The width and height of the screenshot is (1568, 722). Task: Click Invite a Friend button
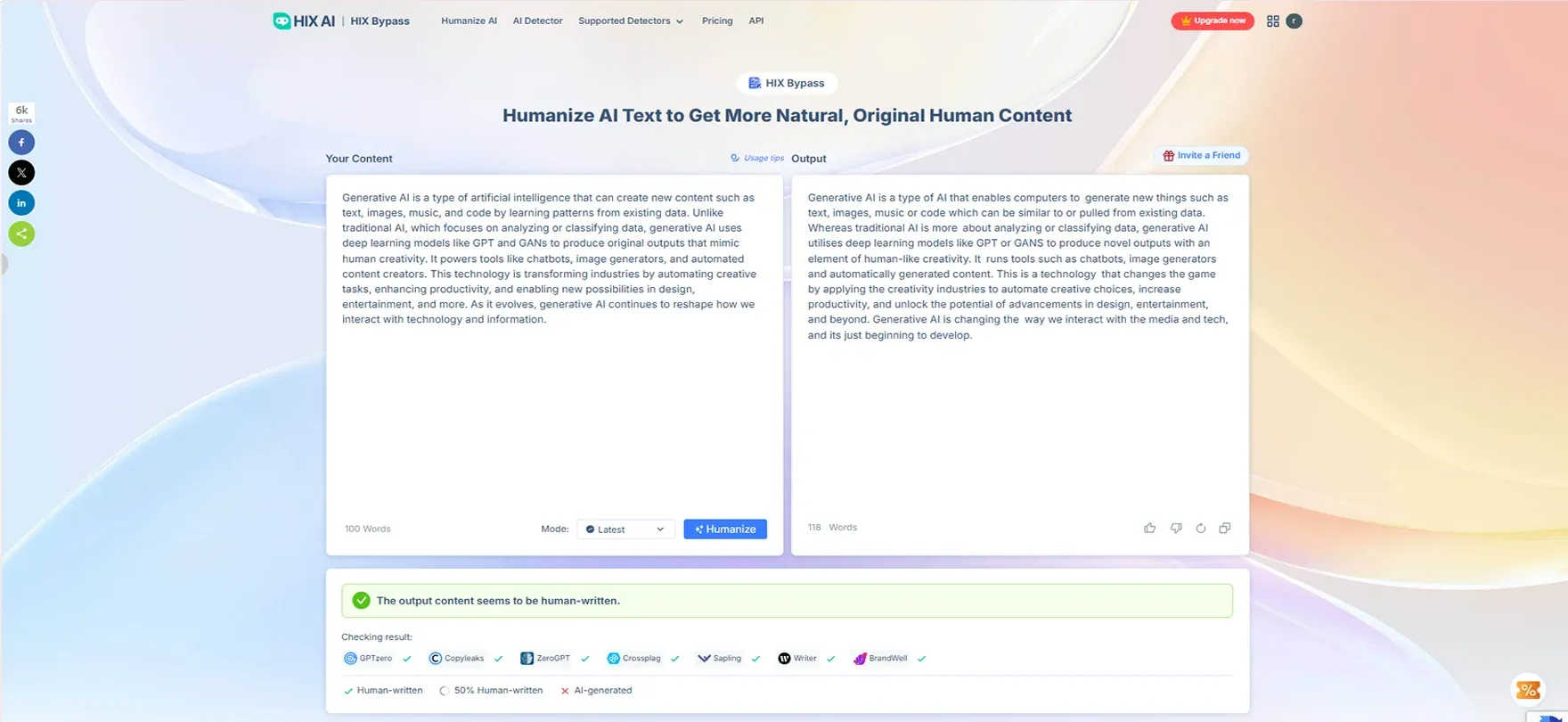[x=1201, y=155]
